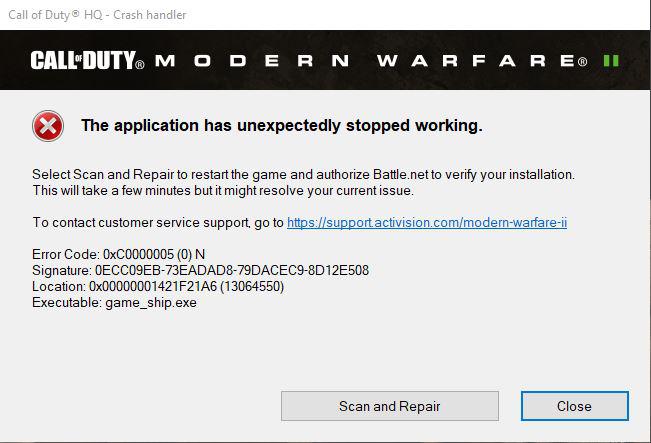Click the 'To contact customer service' text
This screenshot has height=443, width=651.
158,223
